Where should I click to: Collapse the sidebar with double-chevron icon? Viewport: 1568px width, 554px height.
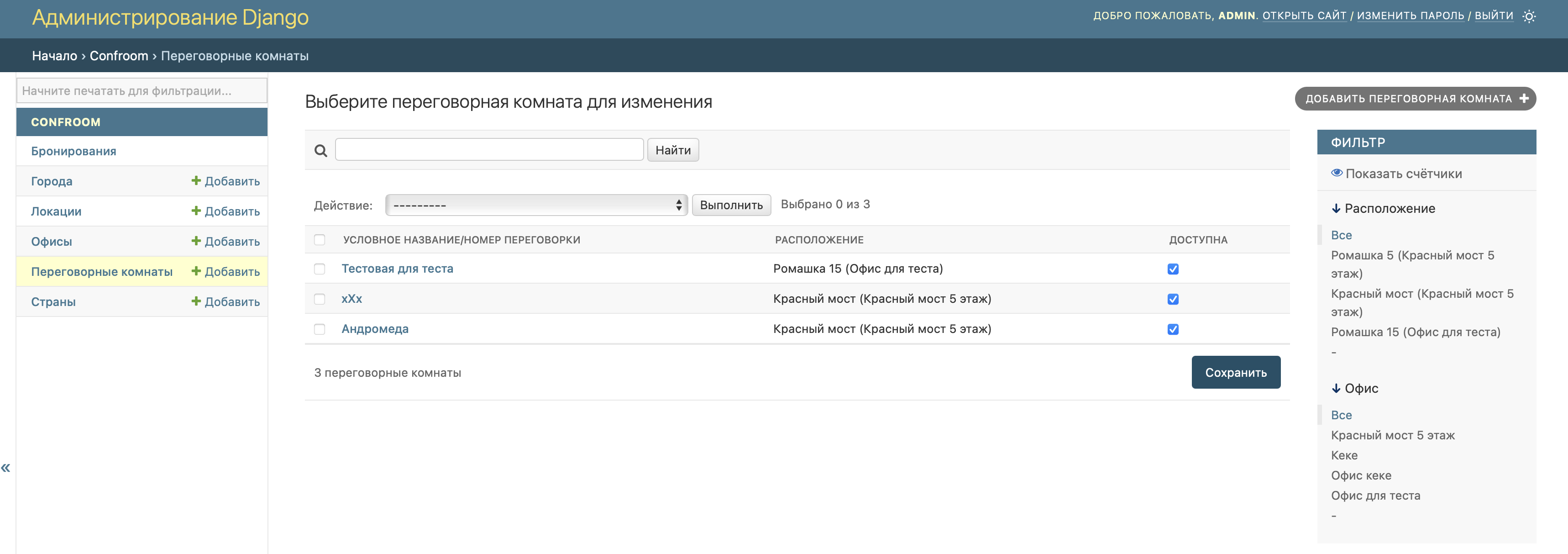pos(6,468)
